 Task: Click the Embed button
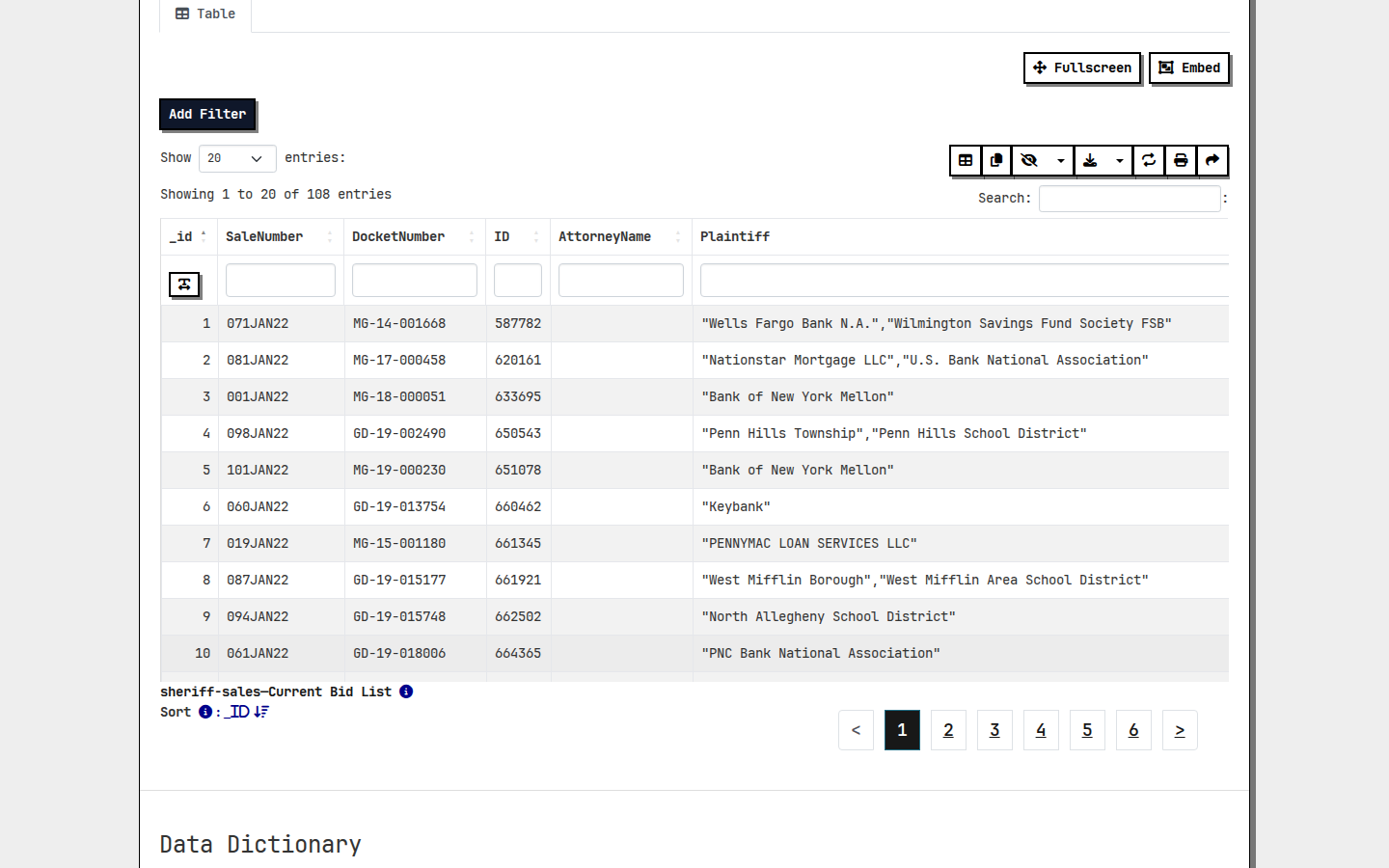coord(1189,68)
